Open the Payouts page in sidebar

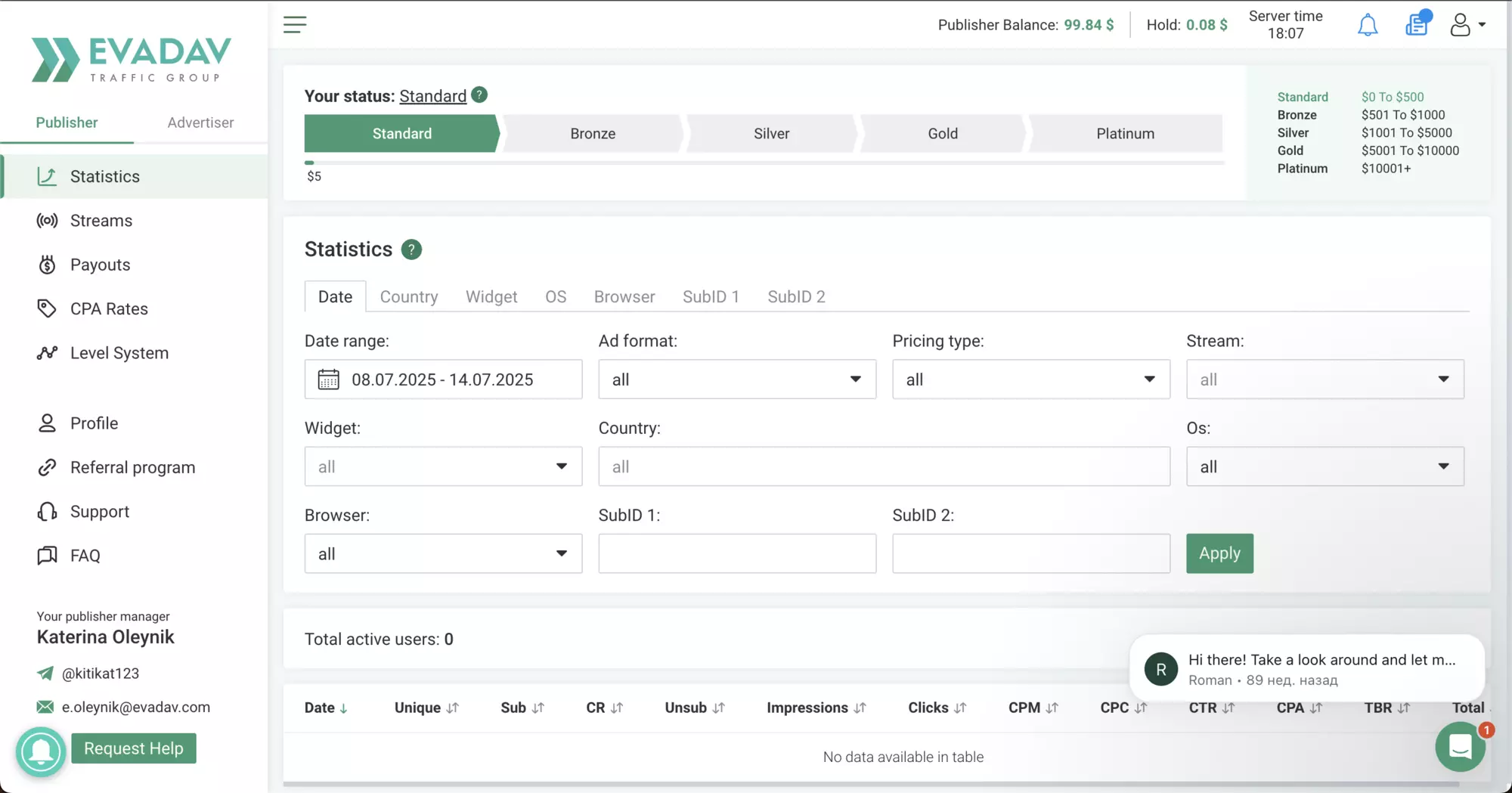100,265
